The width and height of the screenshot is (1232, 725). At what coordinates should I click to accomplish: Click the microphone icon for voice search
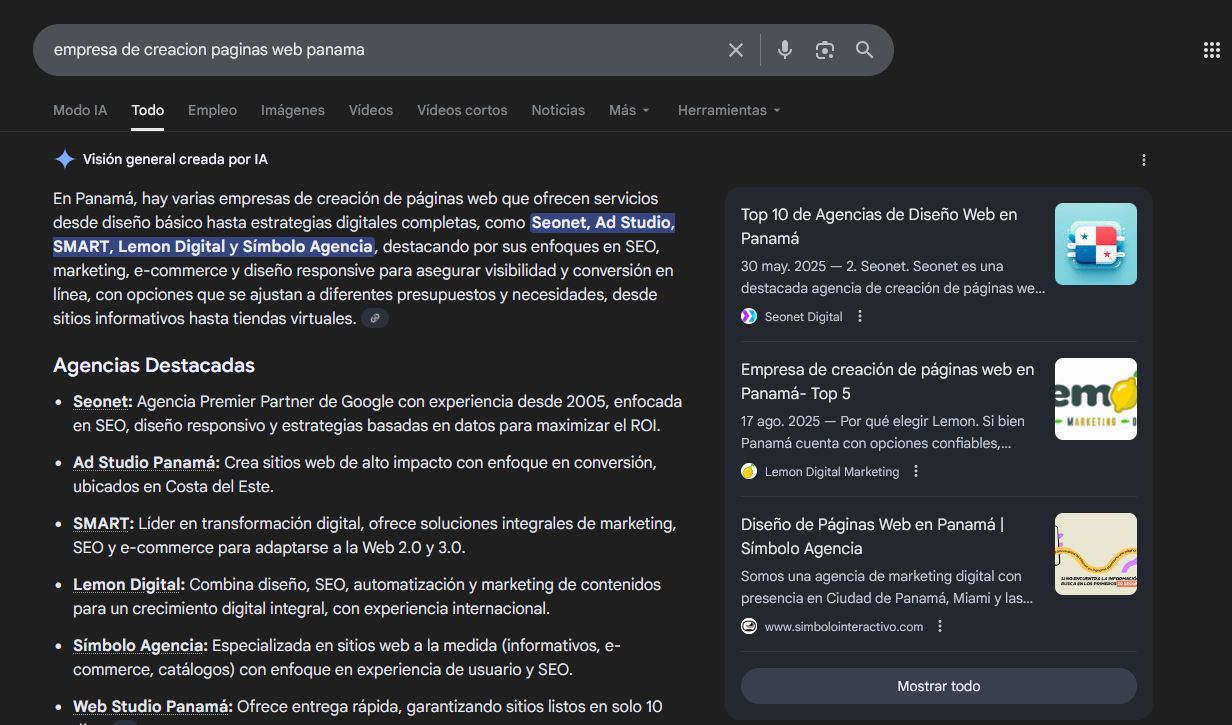point(784,49)
